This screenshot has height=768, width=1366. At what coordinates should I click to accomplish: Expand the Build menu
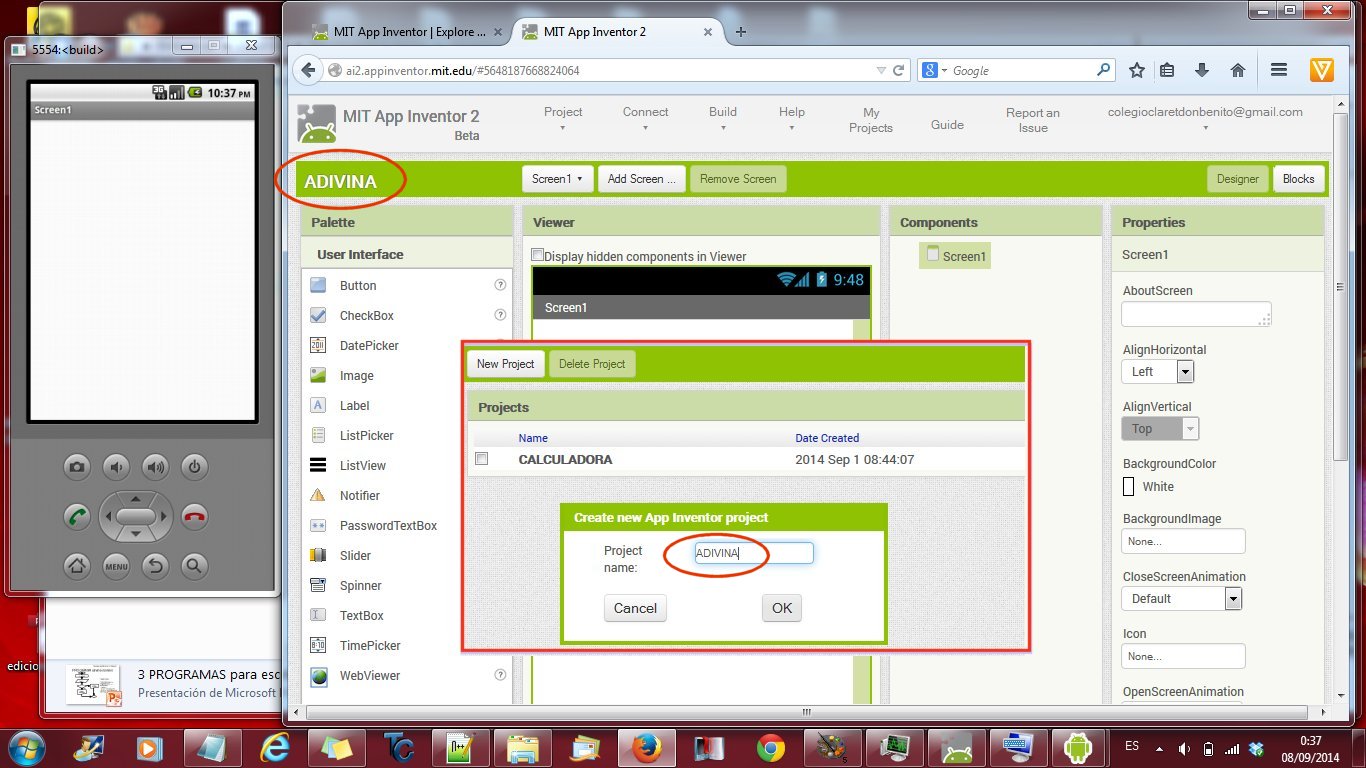723,118
